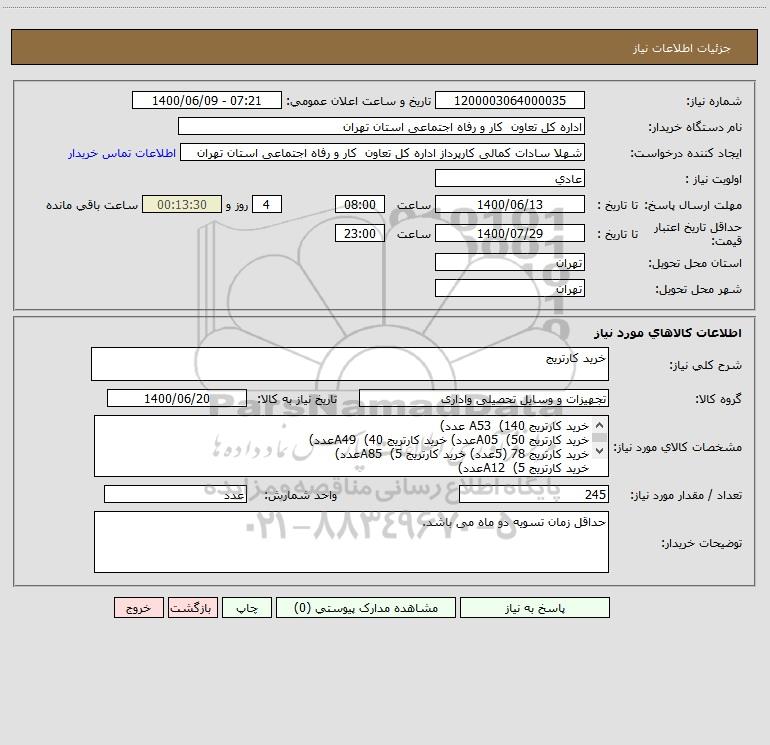Click the label مهلت ارسال پاسخ: تا تاریخ

[669, 205]
